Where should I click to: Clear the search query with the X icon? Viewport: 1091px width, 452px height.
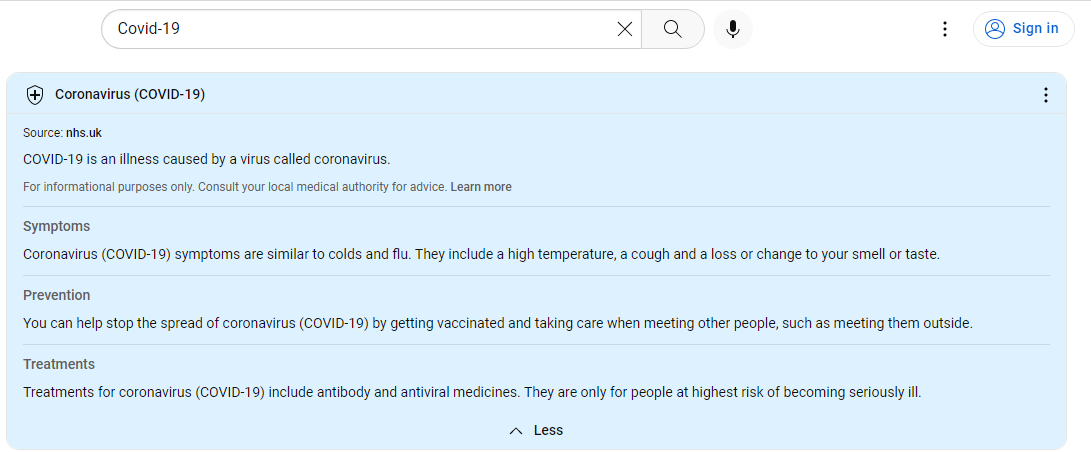point(625,29)
